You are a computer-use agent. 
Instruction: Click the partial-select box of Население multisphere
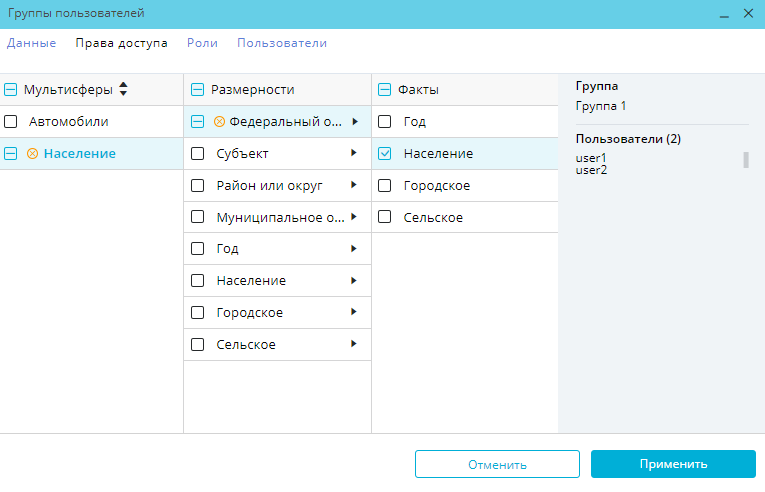click(11, 153)
